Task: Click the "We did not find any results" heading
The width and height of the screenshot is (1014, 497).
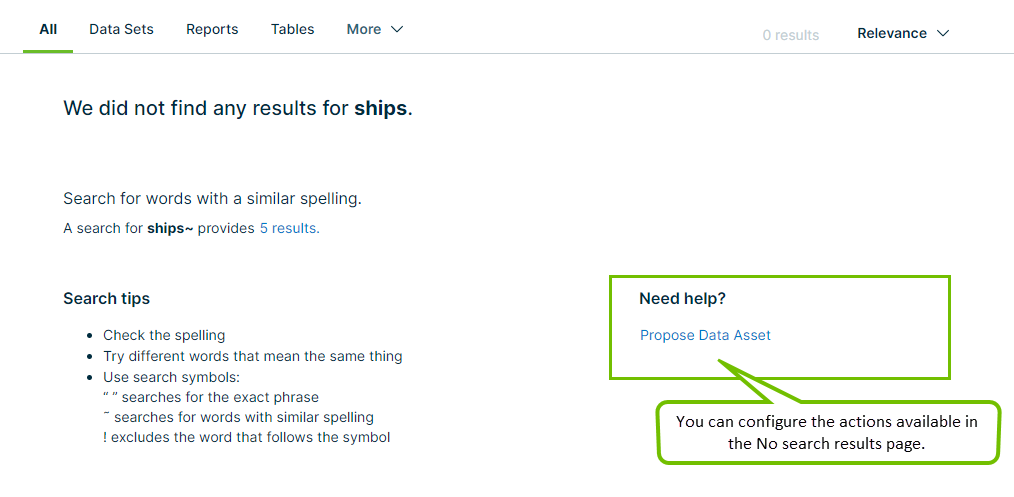Action: click(237, 108)
